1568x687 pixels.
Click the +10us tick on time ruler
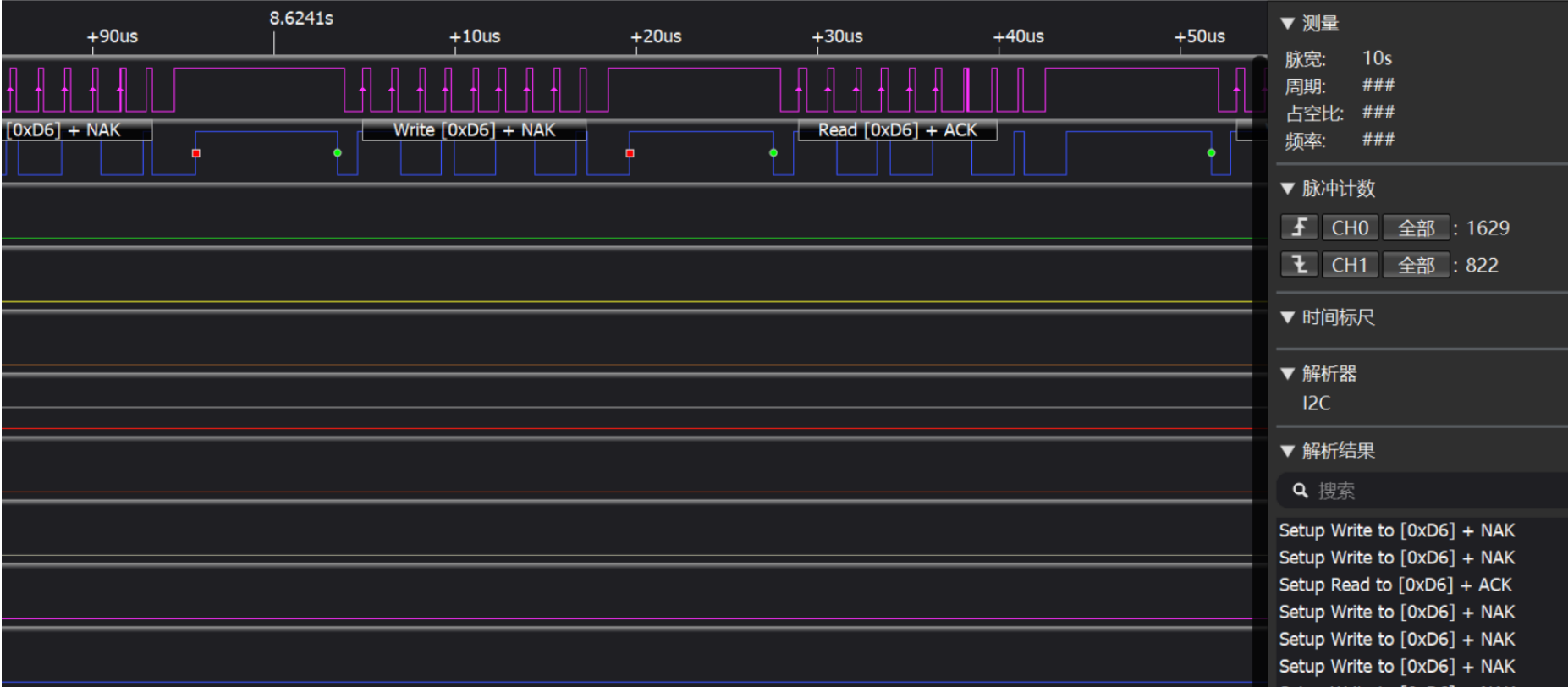click(x=475, y=36)
